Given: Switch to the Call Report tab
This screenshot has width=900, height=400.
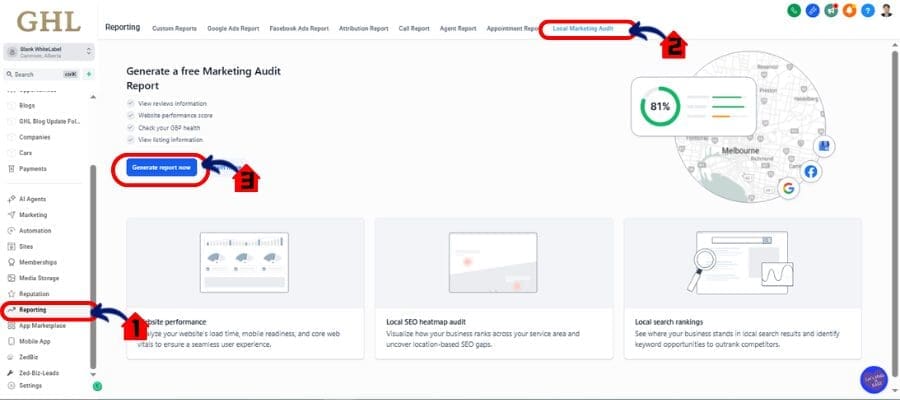Looking at the screenshot, I should (414, 28).
